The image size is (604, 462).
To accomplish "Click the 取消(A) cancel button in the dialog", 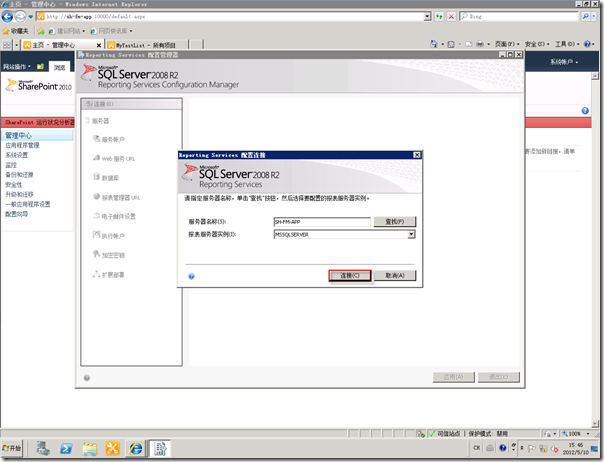I will (395, 276).
